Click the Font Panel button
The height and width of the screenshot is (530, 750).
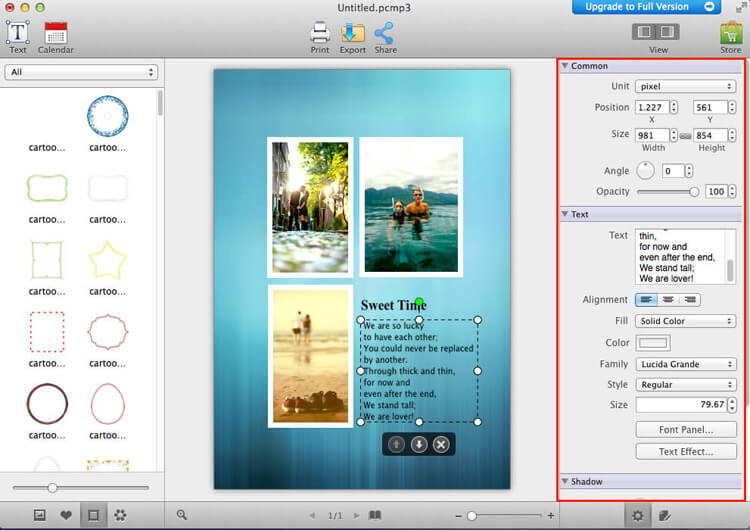point(686,430)
